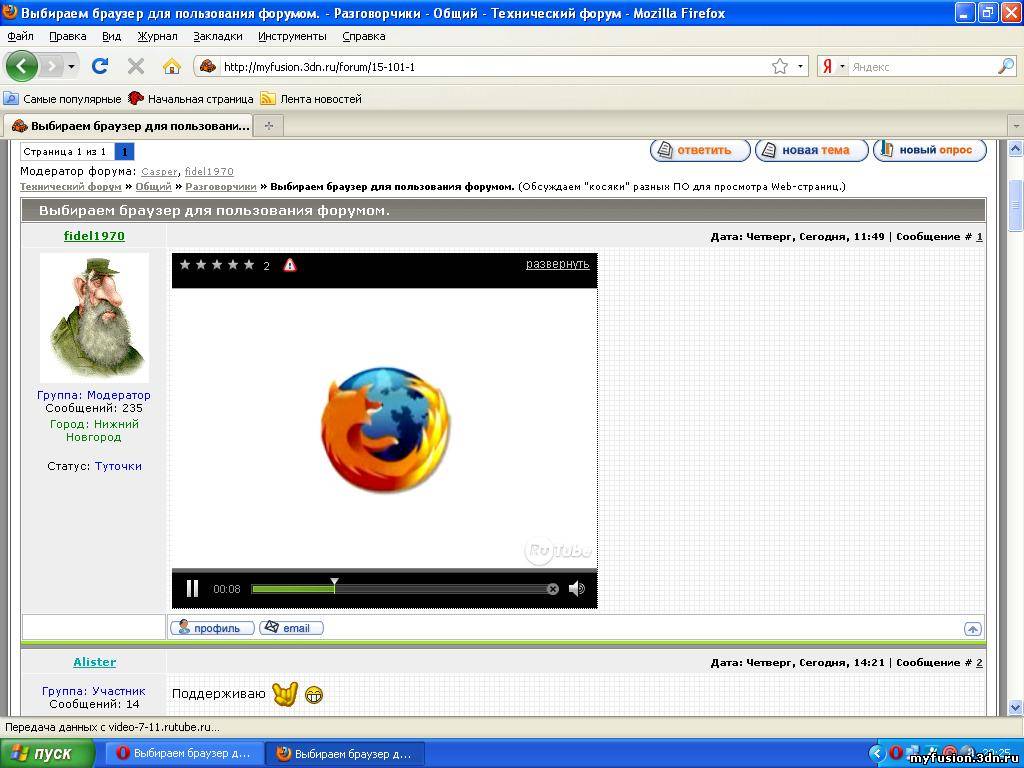Focus the Яндекс search field
The image size is (1024, 768).
(922, 66)
